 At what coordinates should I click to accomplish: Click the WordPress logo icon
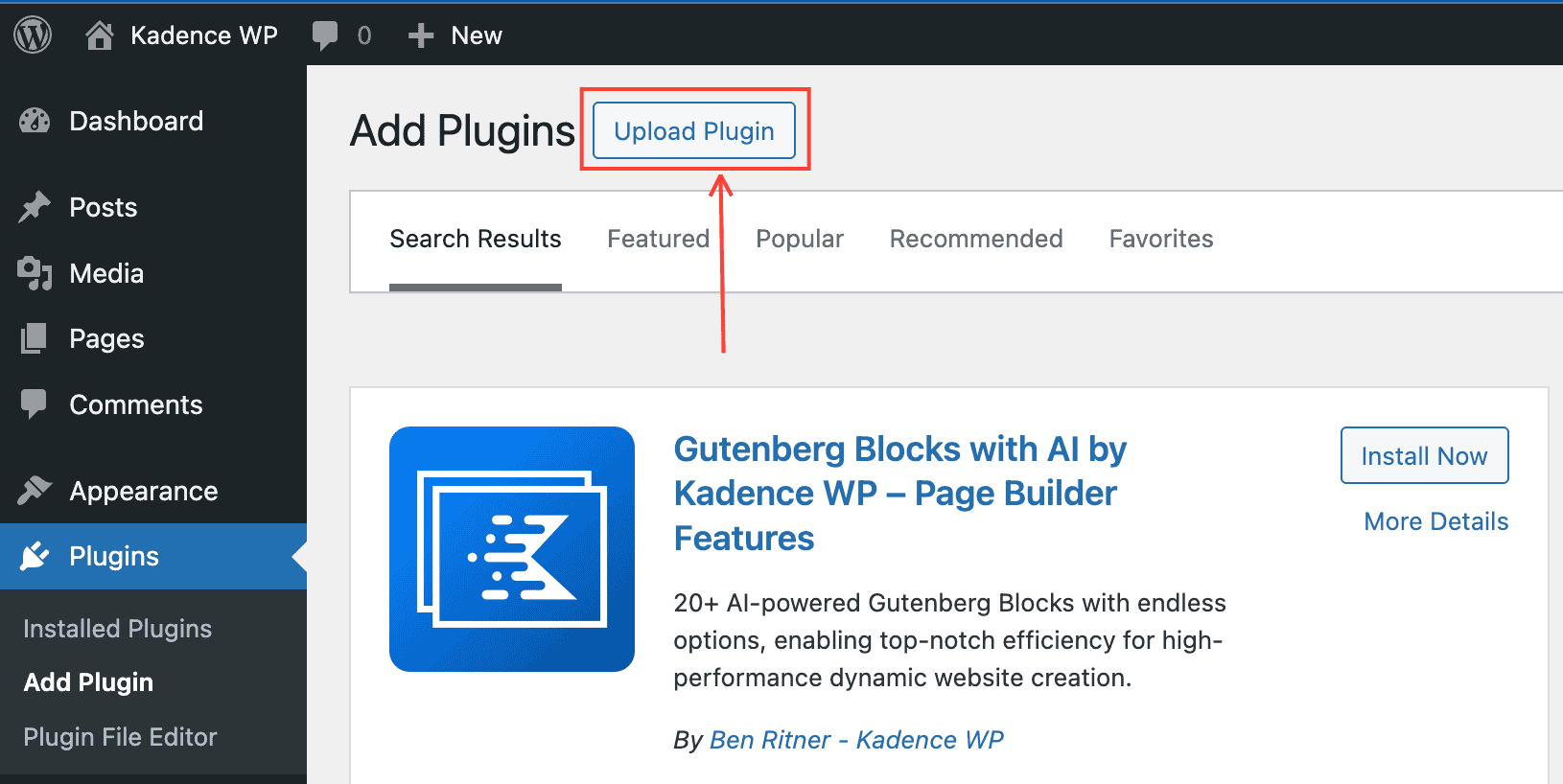(33, 35)
